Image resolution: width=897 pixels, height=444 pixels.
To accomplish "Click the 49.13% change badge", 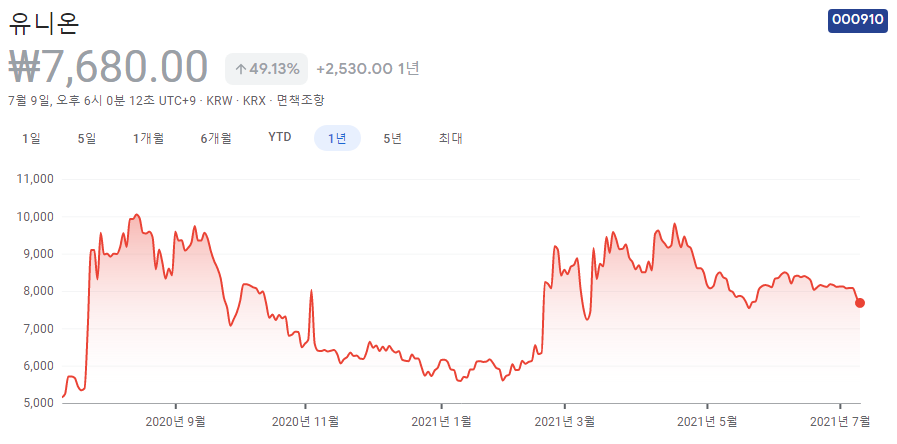I will [x=267, y=69].
